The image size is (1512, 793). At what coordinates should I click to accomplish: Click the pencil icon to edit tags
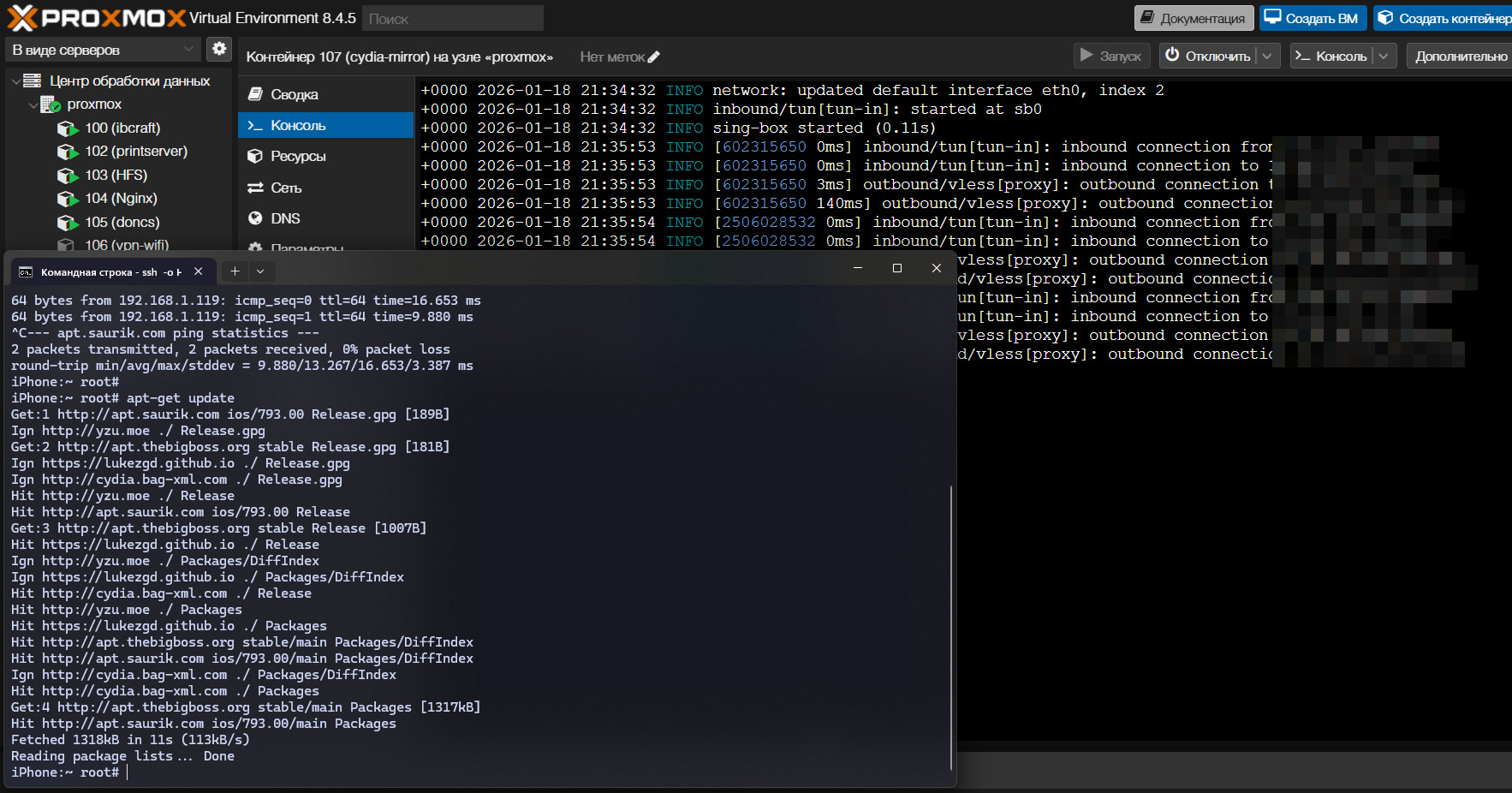coord(654,57)
